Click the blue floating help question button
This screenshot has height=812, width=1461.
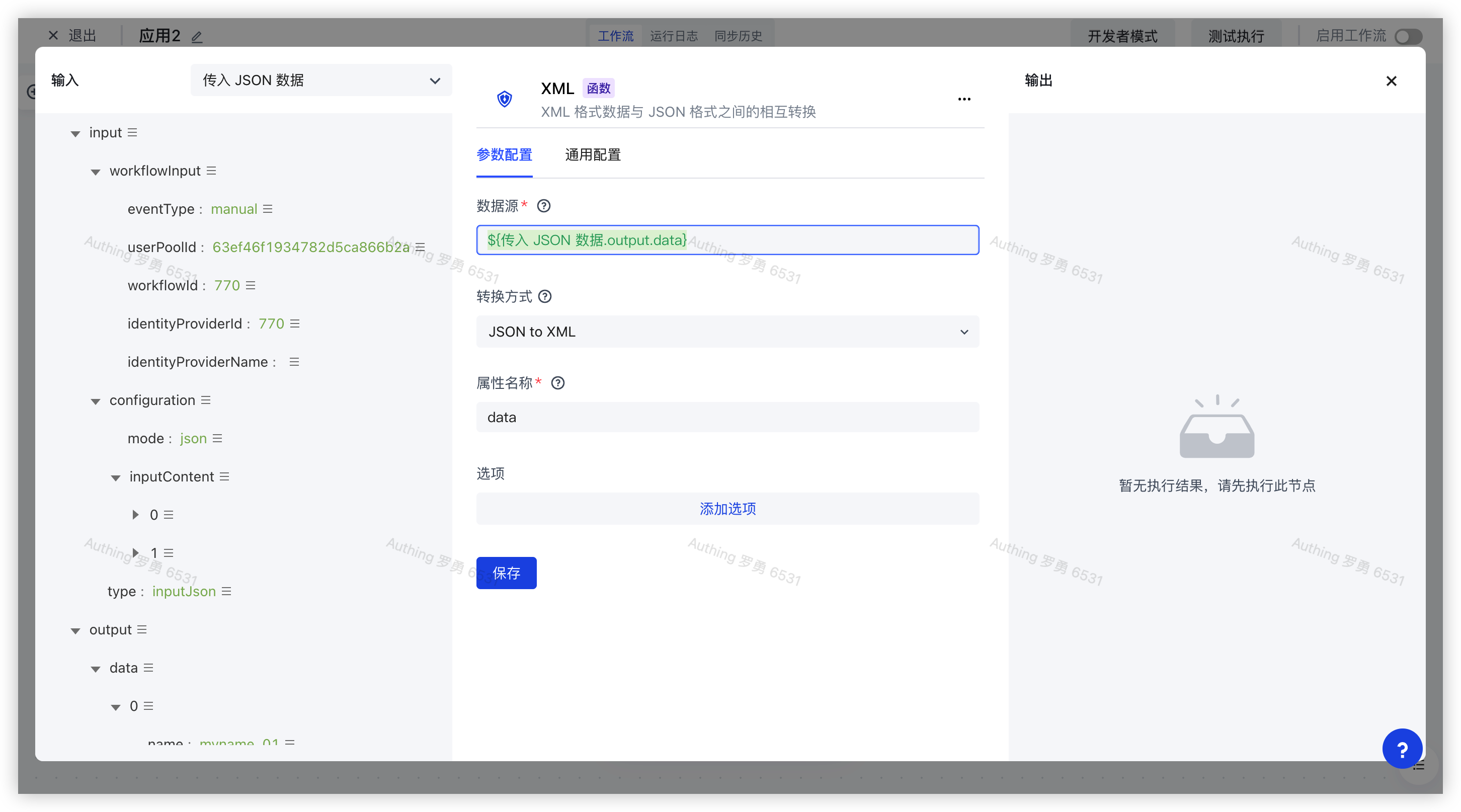coord(1402,749)
